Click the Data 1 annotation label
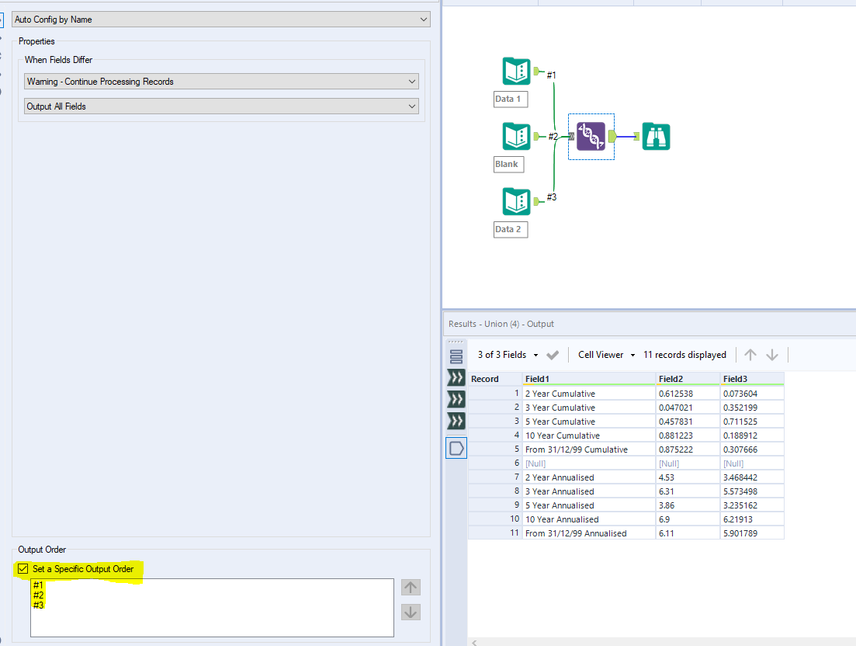The image size is (856, 646). click(x=510, y=99)
